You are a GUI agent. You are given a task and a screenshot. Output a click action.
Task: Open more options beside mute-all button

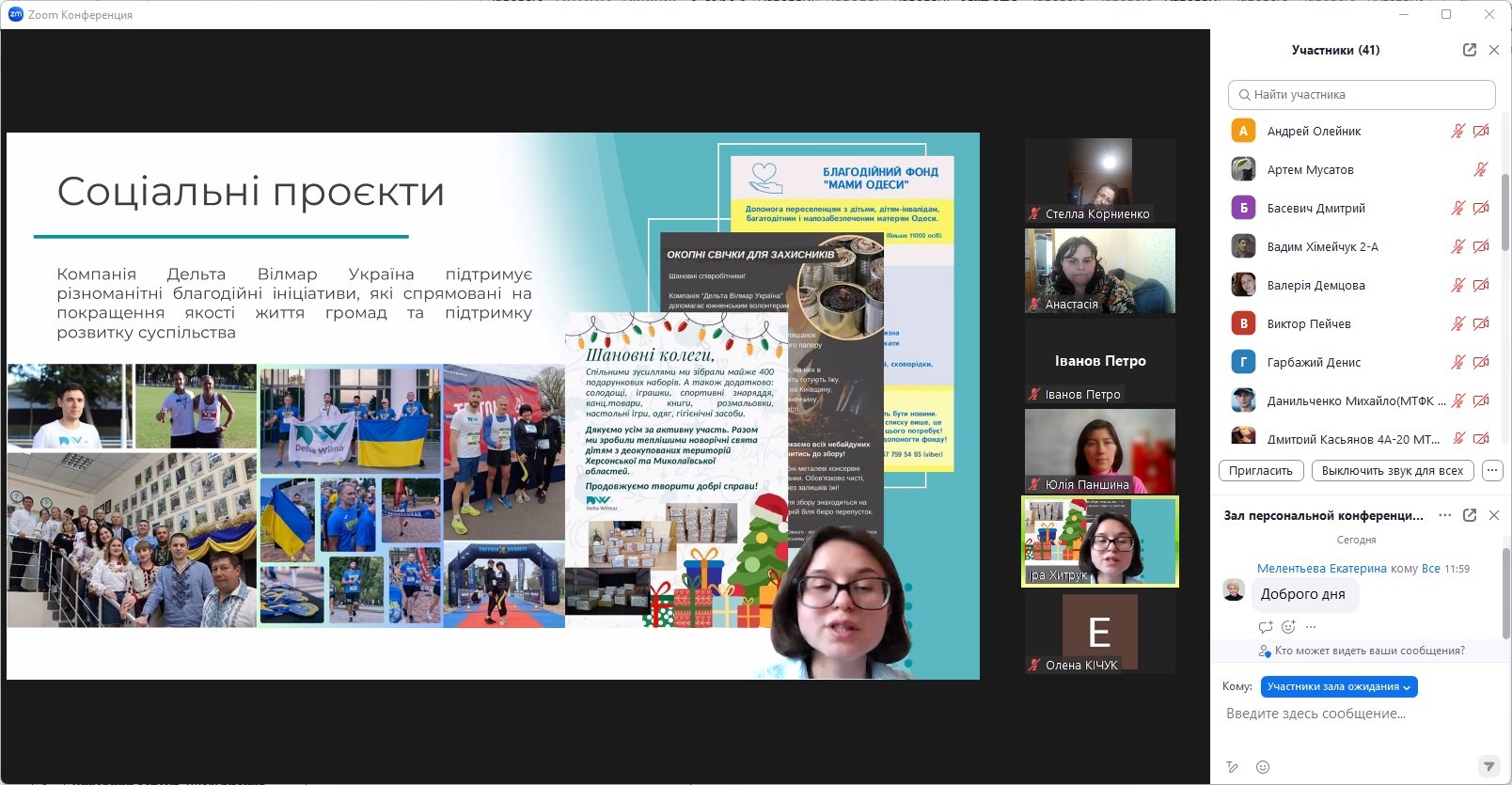[1492, 471]
